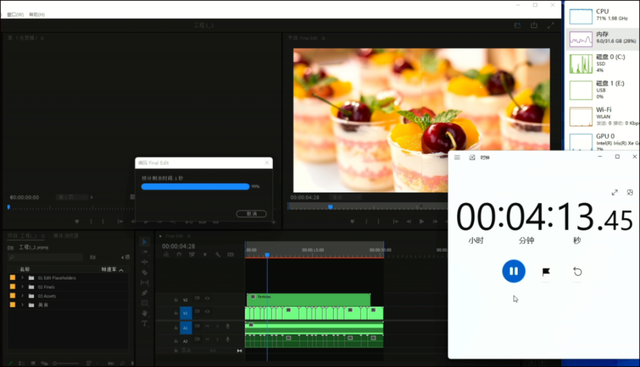The height and width of the screenshot is (367, 640).
Task: Lock the A1 track
Action: (176, 327)
